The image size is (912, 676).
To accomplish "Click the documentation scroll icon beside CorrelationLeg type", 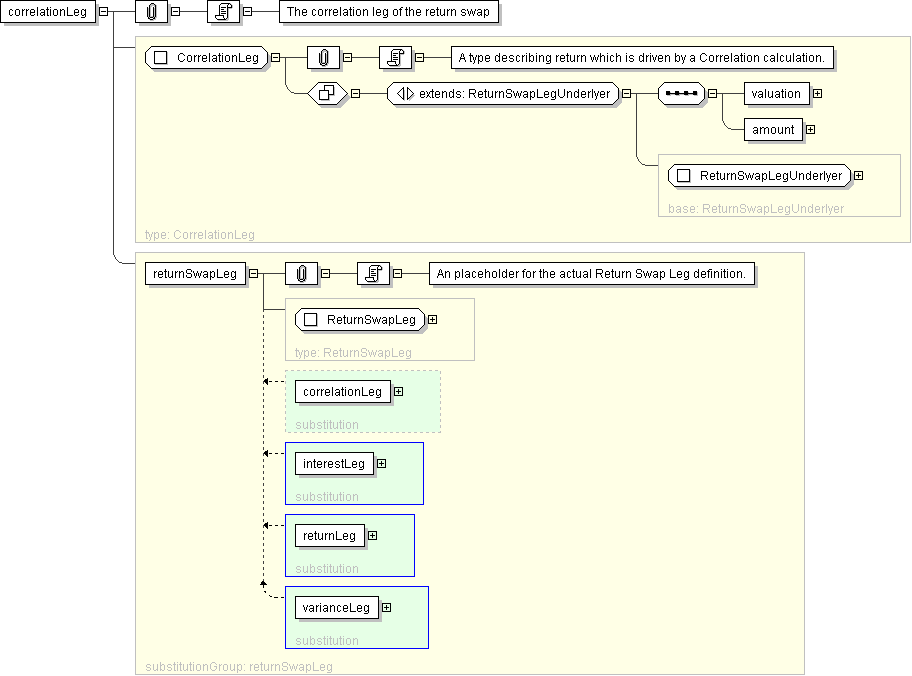I will coord(395,58).
